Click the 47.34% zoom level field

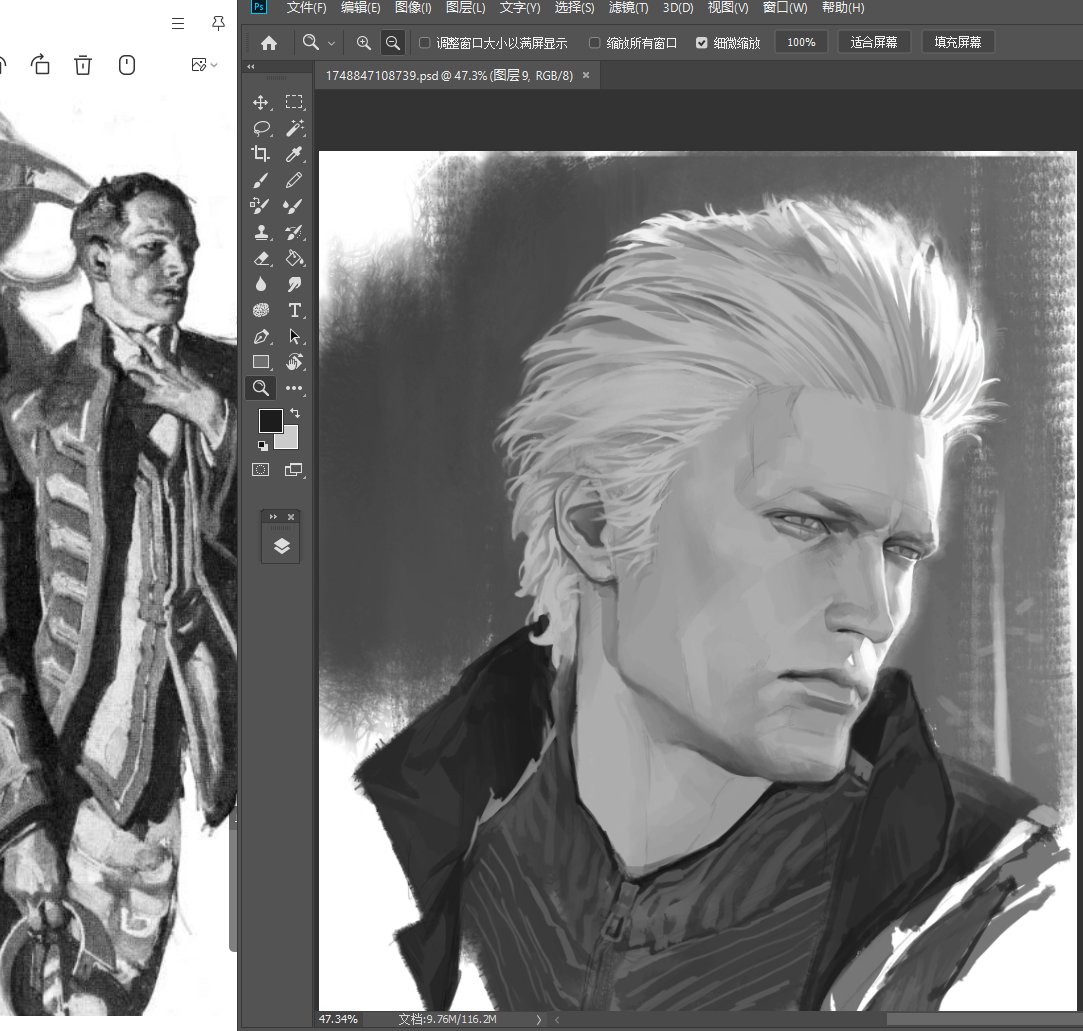click(338, 1019)
